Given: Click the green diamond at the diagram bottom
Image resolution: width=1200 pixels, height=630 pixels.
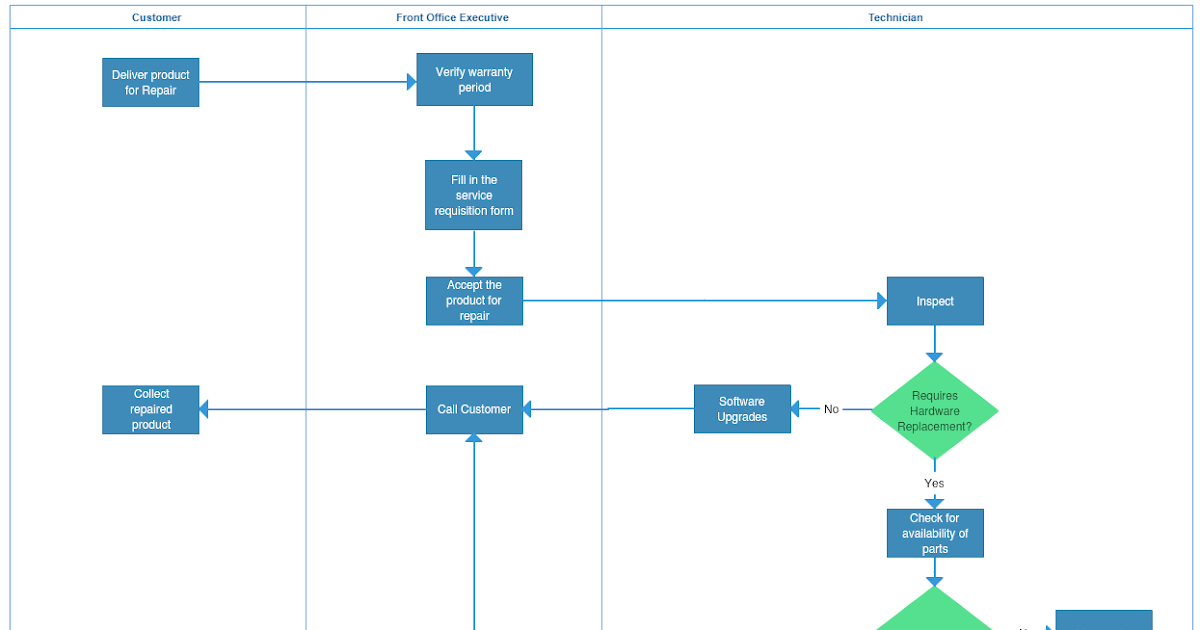Looking at the screenshot, I should tap(934, 615).
